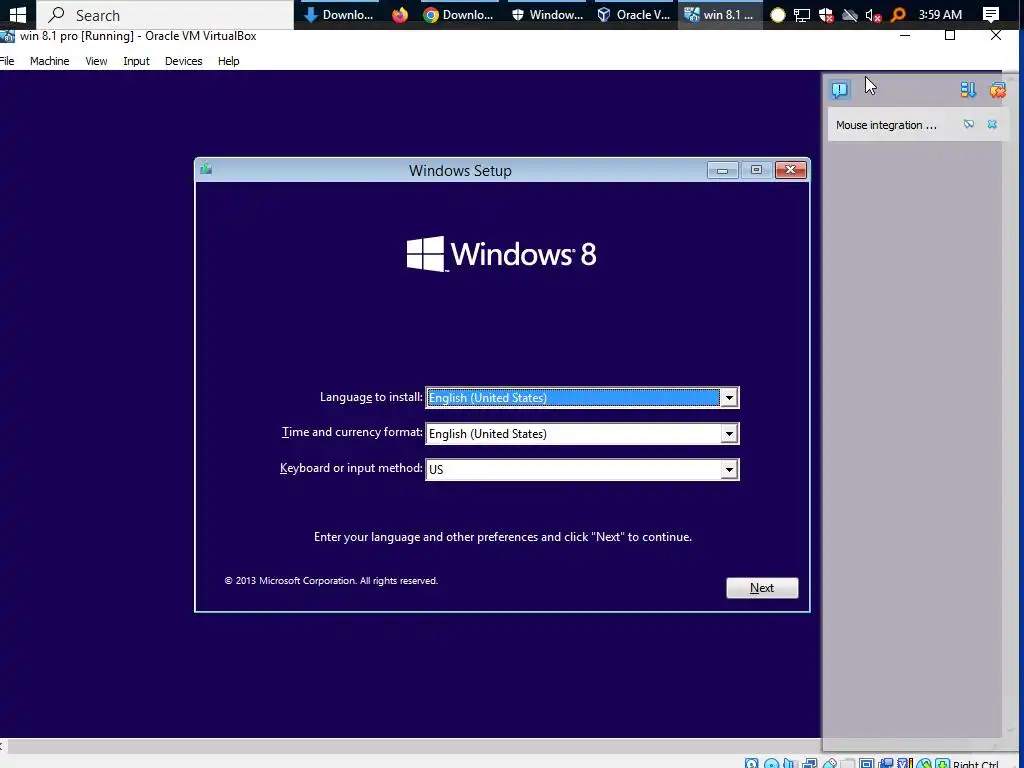Close the VirtualBox VM window
1024x768 pixels.
[995, 35]
